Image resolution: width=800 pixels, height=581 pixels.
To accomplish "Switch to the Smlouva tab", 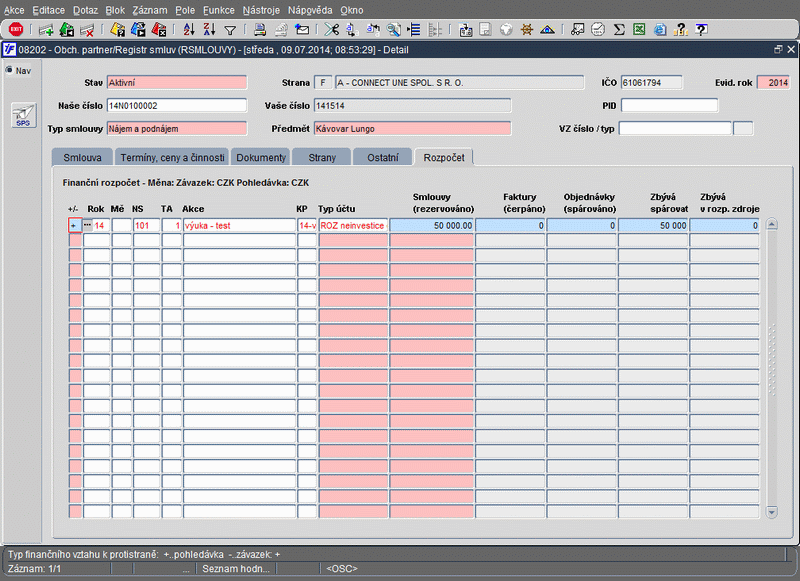I will tap(81, 158).
